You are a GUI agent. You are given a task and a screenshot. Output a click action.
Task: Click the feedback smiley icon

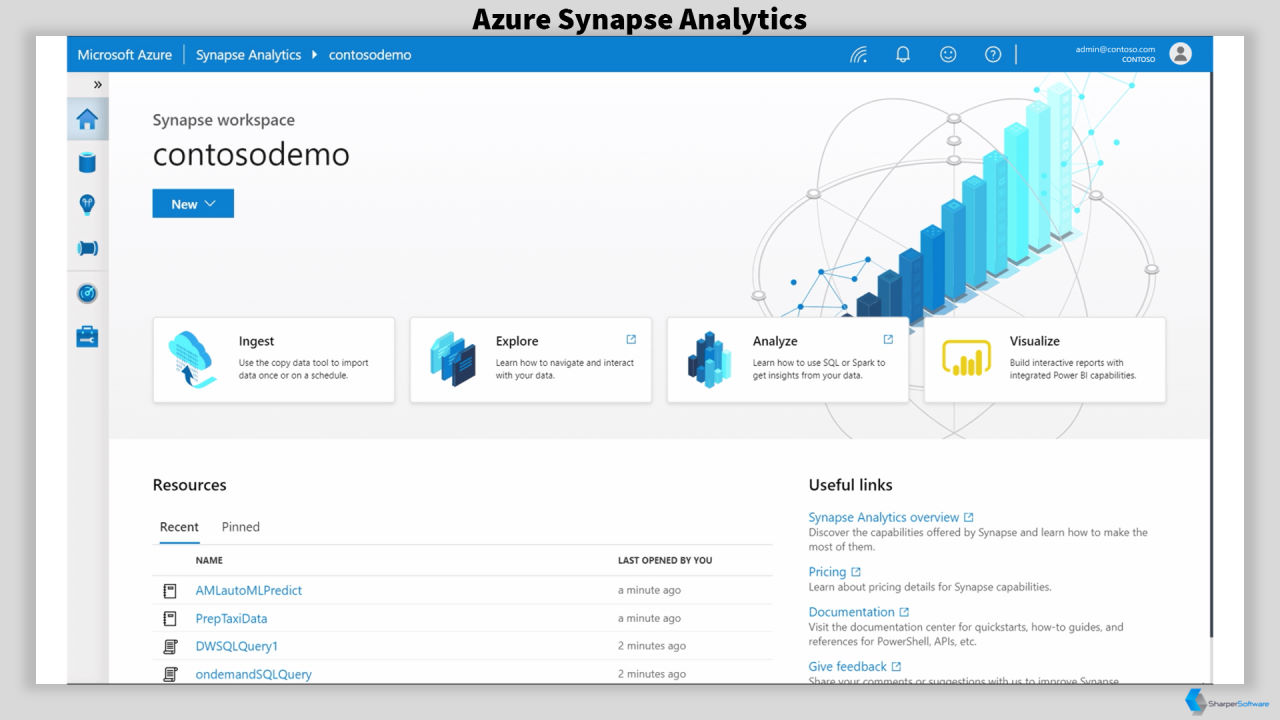pos(948,54)
